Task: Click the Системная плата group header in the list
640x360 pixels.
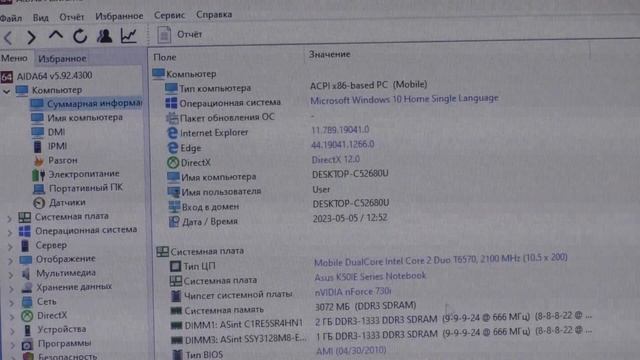Action: [200, 251]
